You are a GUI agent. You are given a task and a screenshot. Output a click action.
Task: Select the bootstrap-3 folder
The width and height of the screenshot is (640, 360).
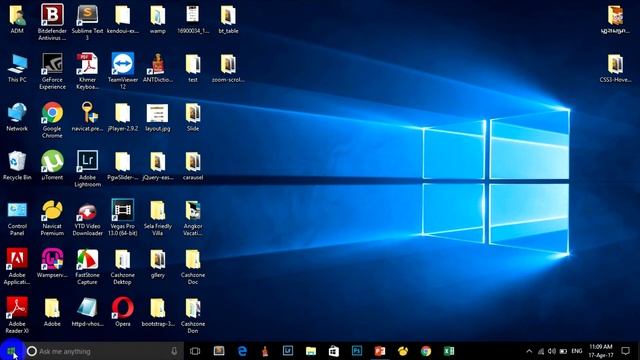(158, 312)
